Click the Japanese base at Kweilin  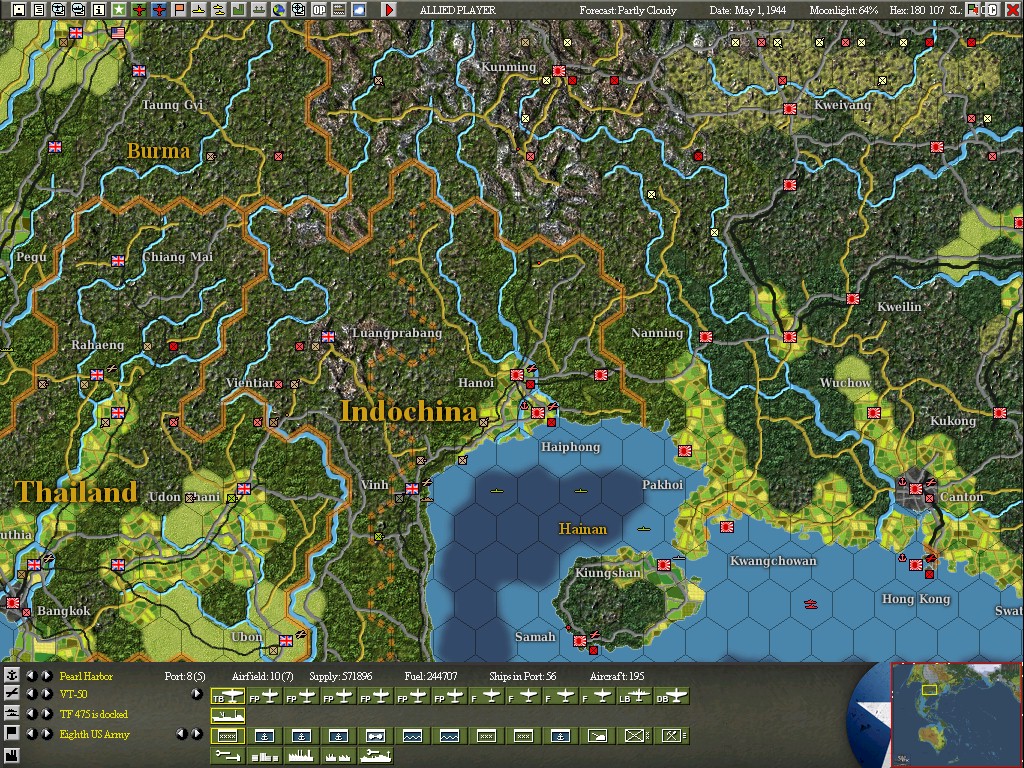click(x=852, y=298)
